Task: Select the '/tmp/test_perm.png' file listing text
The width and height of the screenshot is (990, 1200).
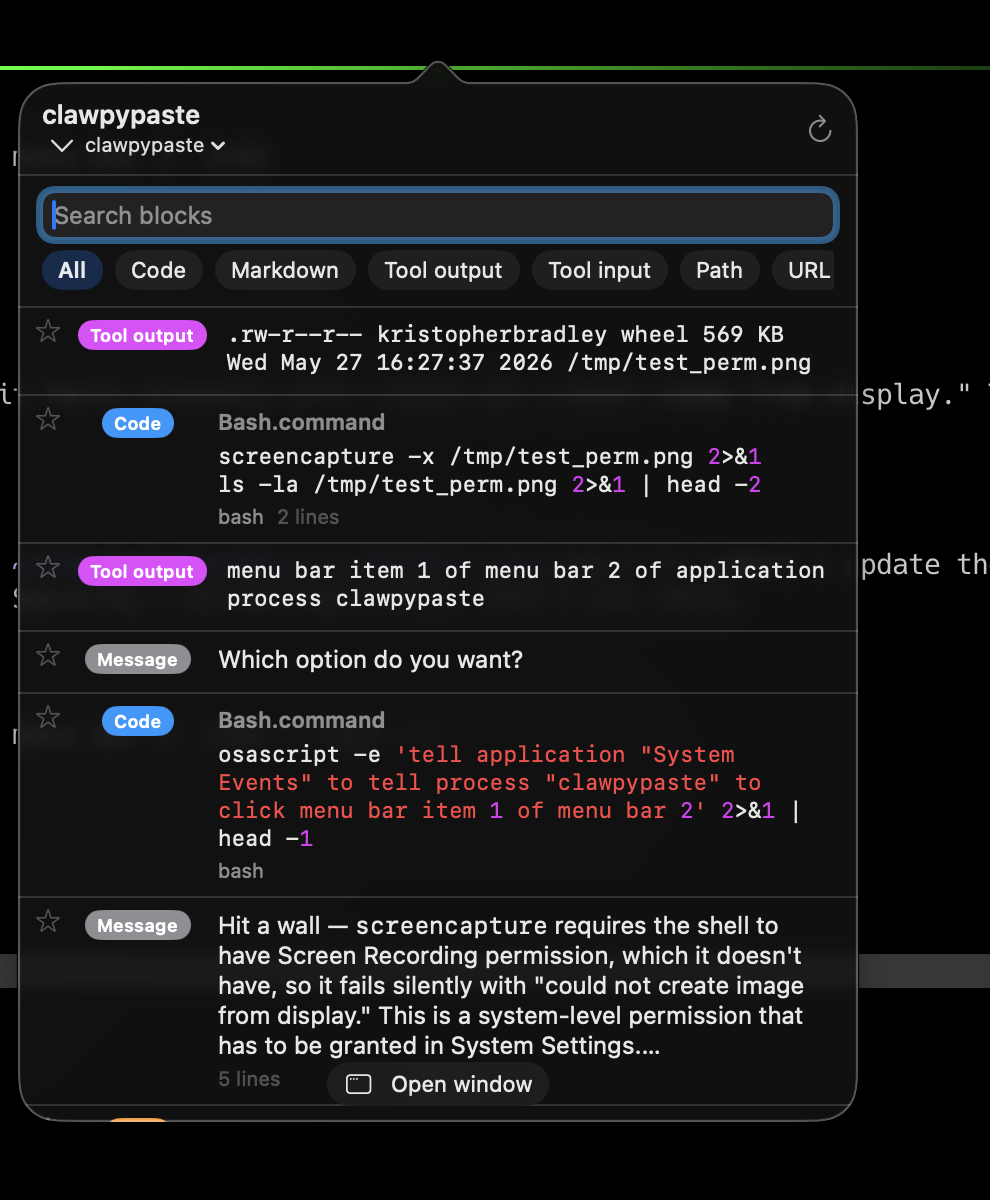Action: pos(518,348)
